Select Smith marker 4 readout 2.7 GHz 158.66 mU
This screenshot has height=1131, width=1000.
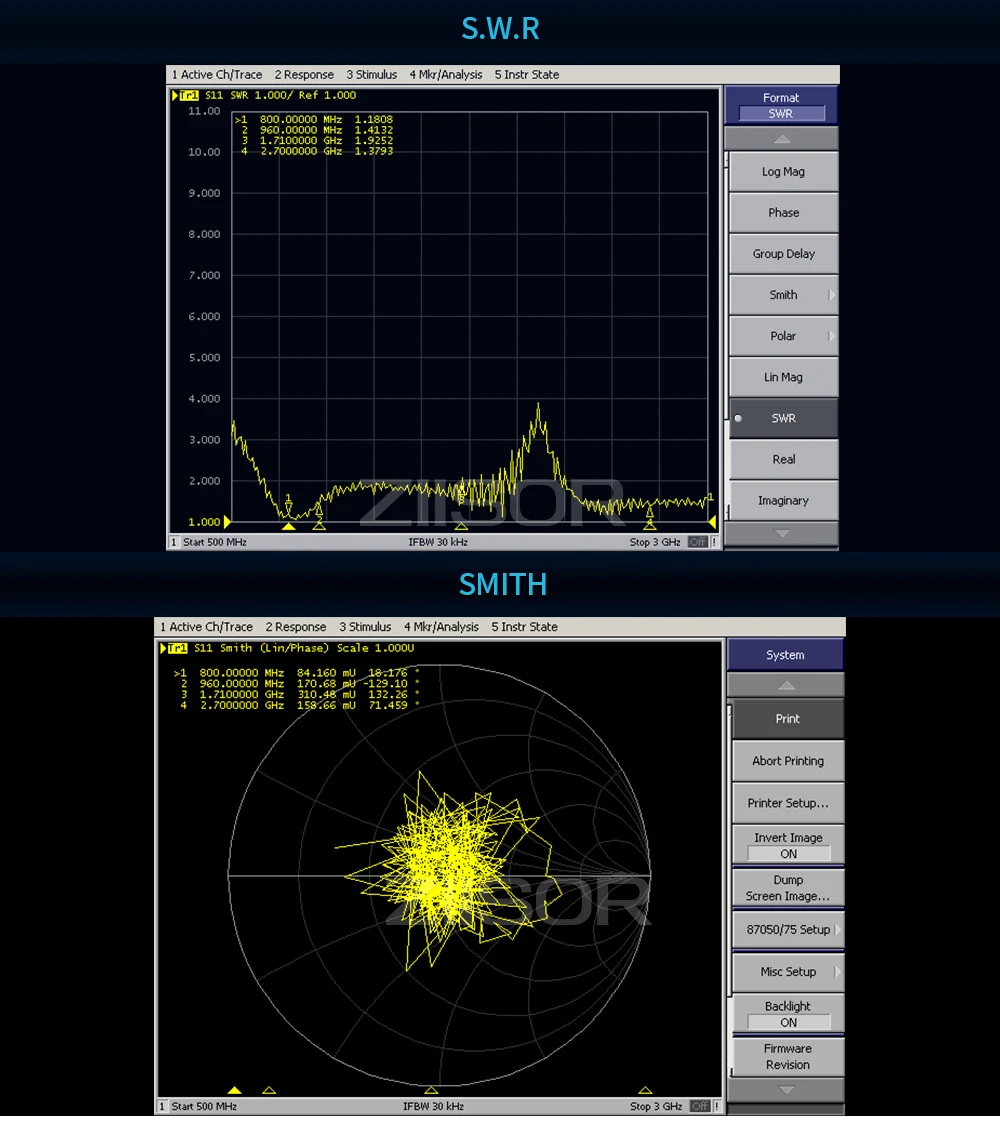point(299,705)
